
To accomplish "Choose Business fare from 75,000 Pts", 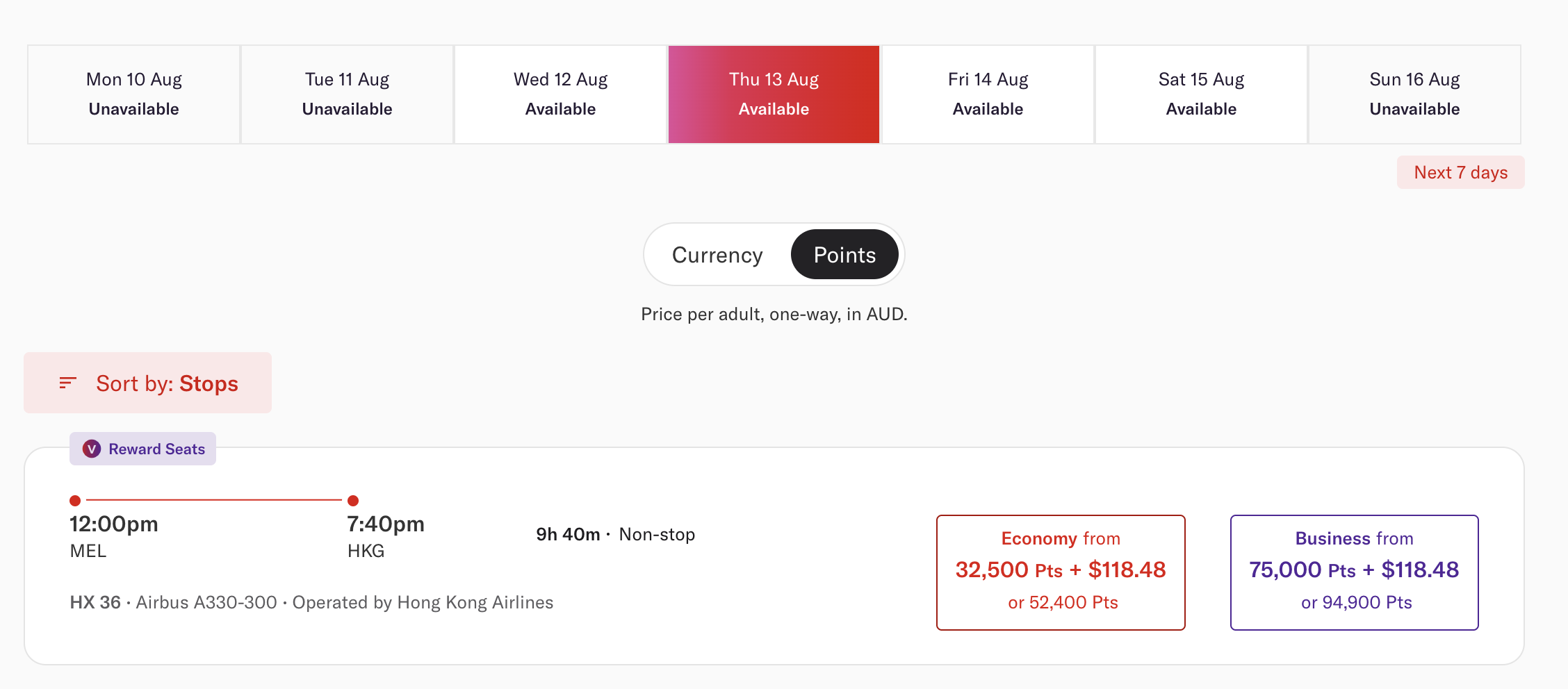I will pos(1354,572).
